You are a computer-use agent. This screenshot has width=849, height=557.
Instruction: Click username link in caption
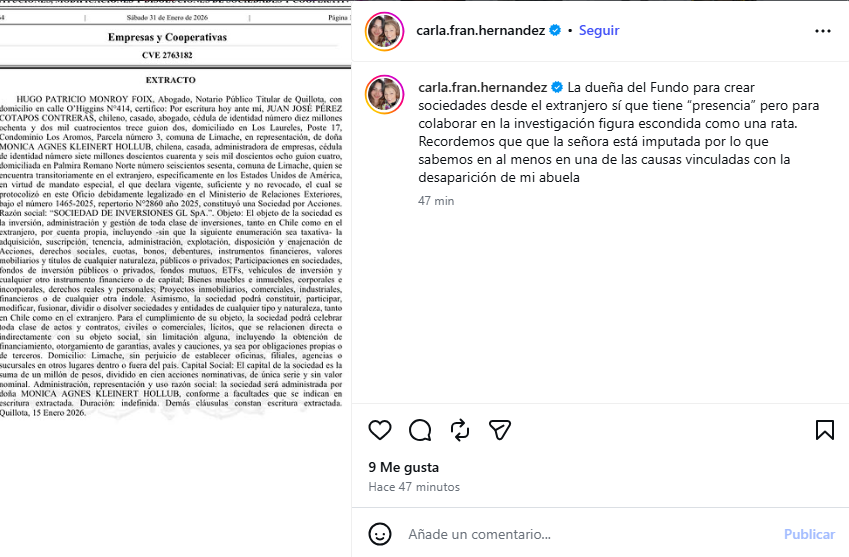(482, 87)
